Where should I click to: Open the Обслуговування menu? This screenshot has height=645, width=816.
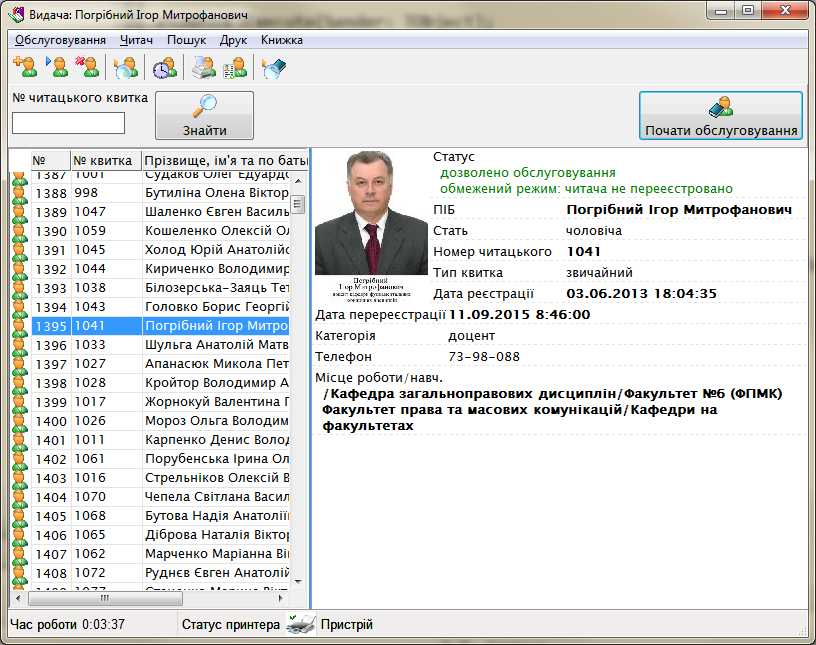60,40
